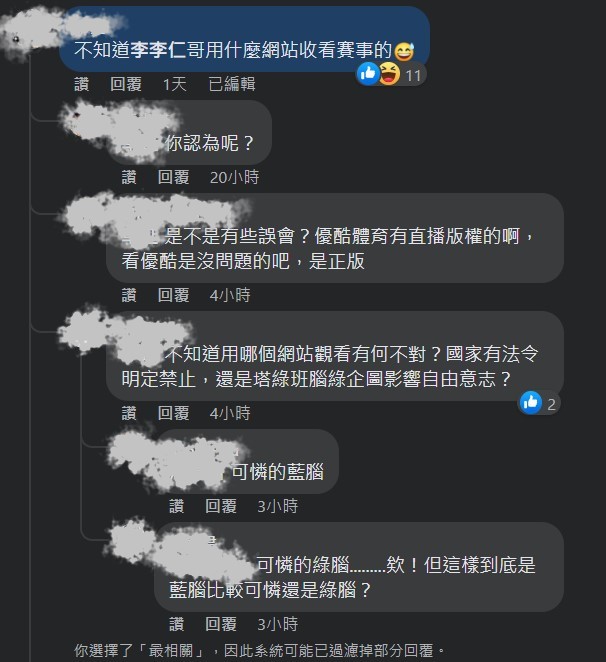606x662 pixels.
Task: Open the reaction count 11 on top comment
Action: (413, 76)
